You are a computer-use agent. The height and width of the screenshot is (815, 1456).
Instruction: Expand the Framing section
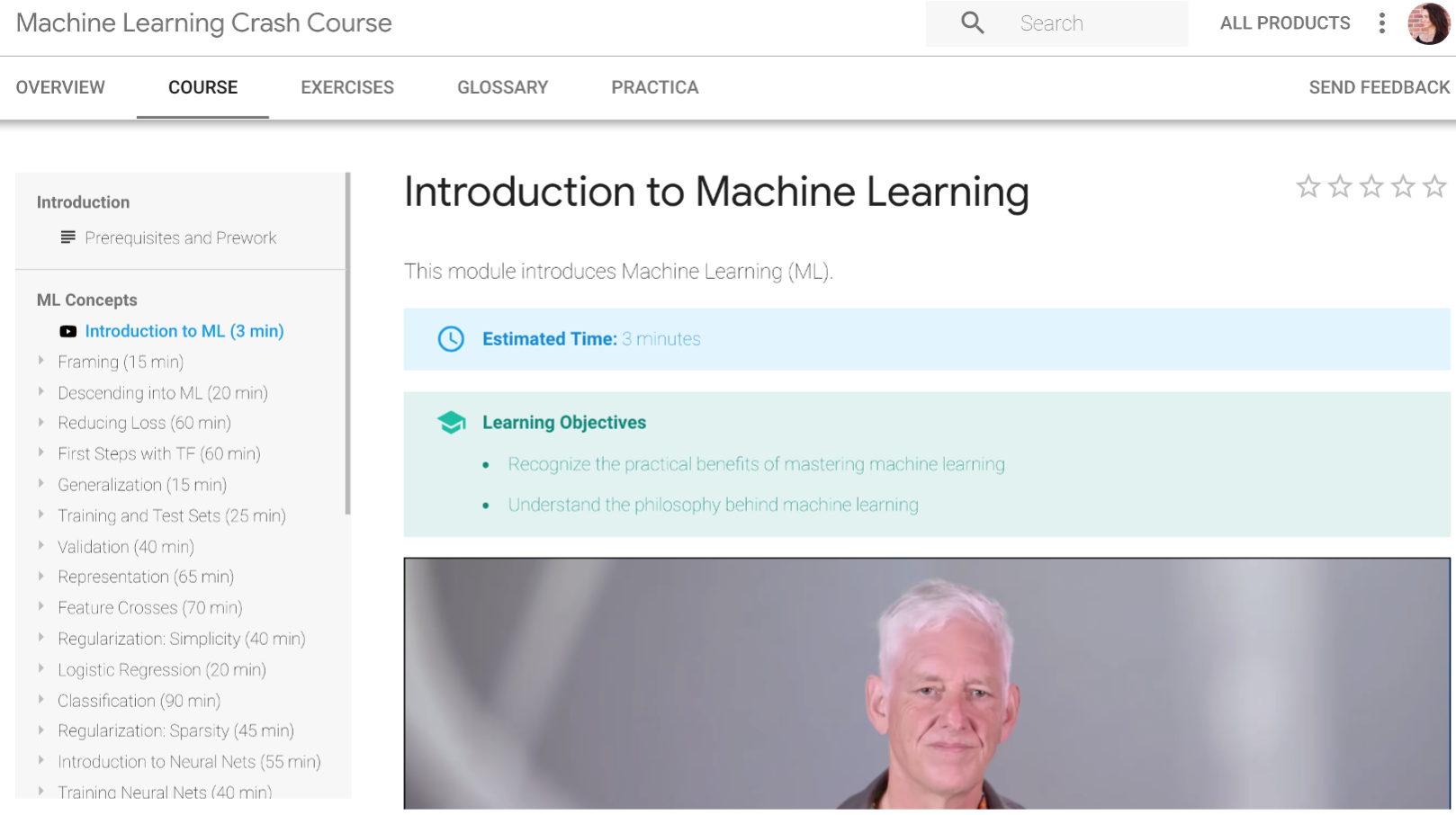tap(41, 362)
